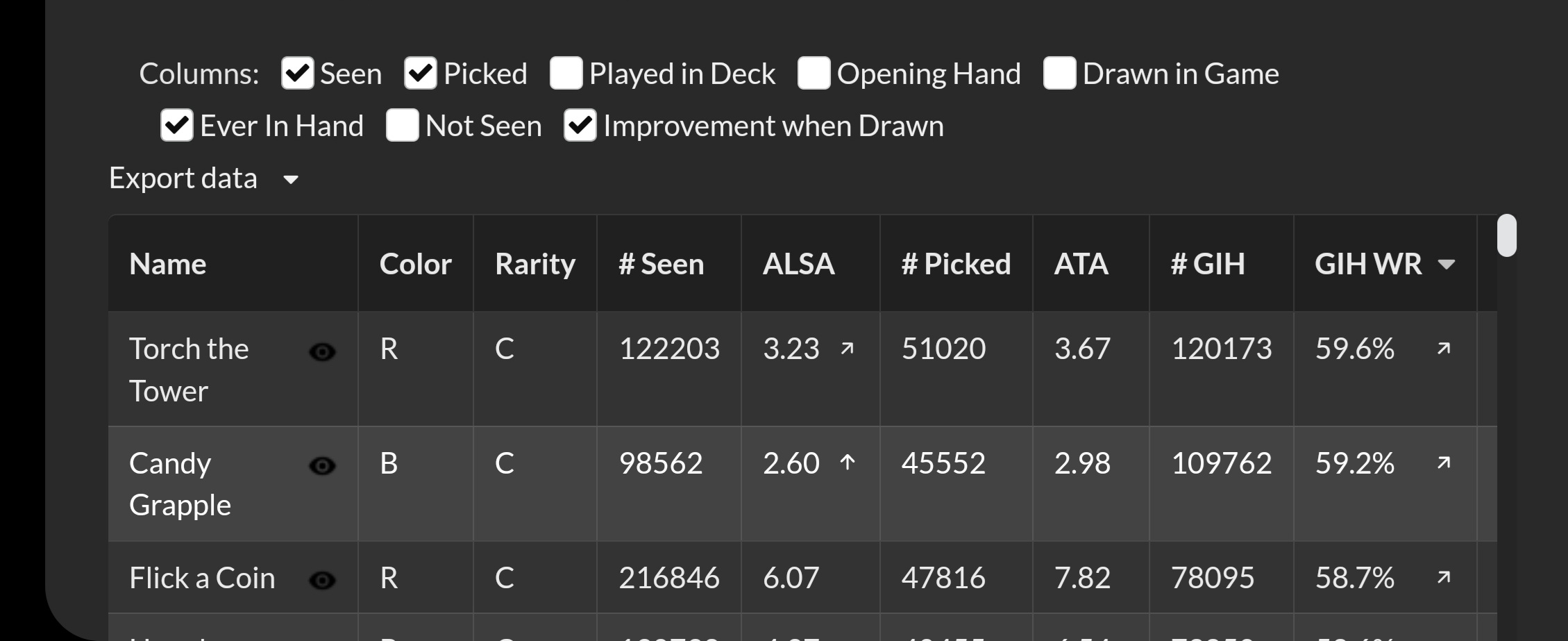Viewport: 1568px width, 641px height.
Task: Enable the Opening Hand column checkbox
Action: click(814, 74)
